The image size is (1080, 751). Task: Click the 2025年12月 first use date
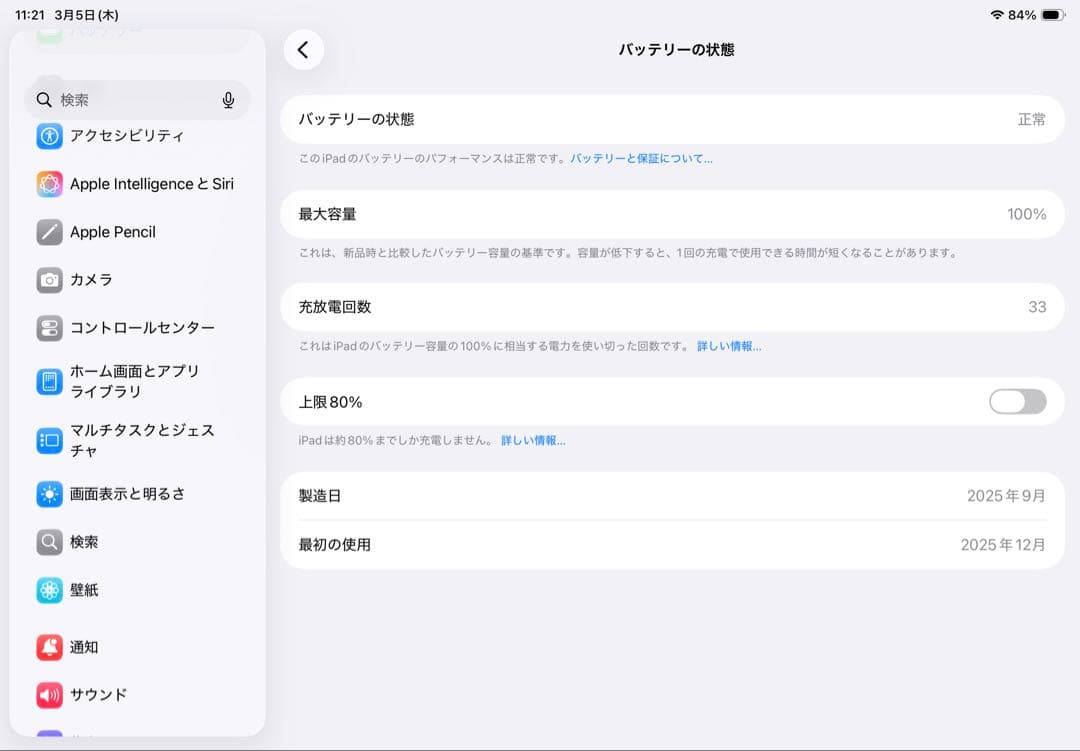tap(1003, 545)
